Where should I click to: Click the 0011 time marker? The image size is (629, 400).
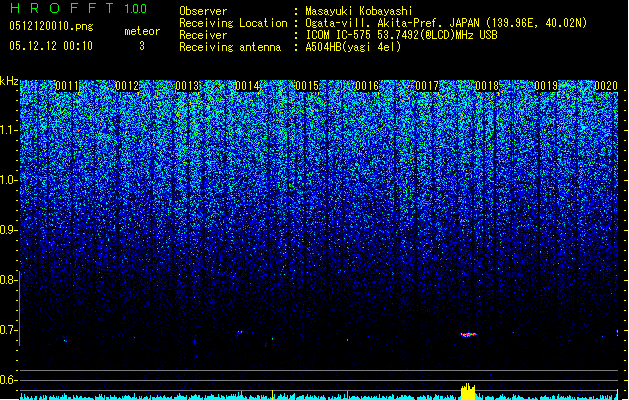coord(67,86)
